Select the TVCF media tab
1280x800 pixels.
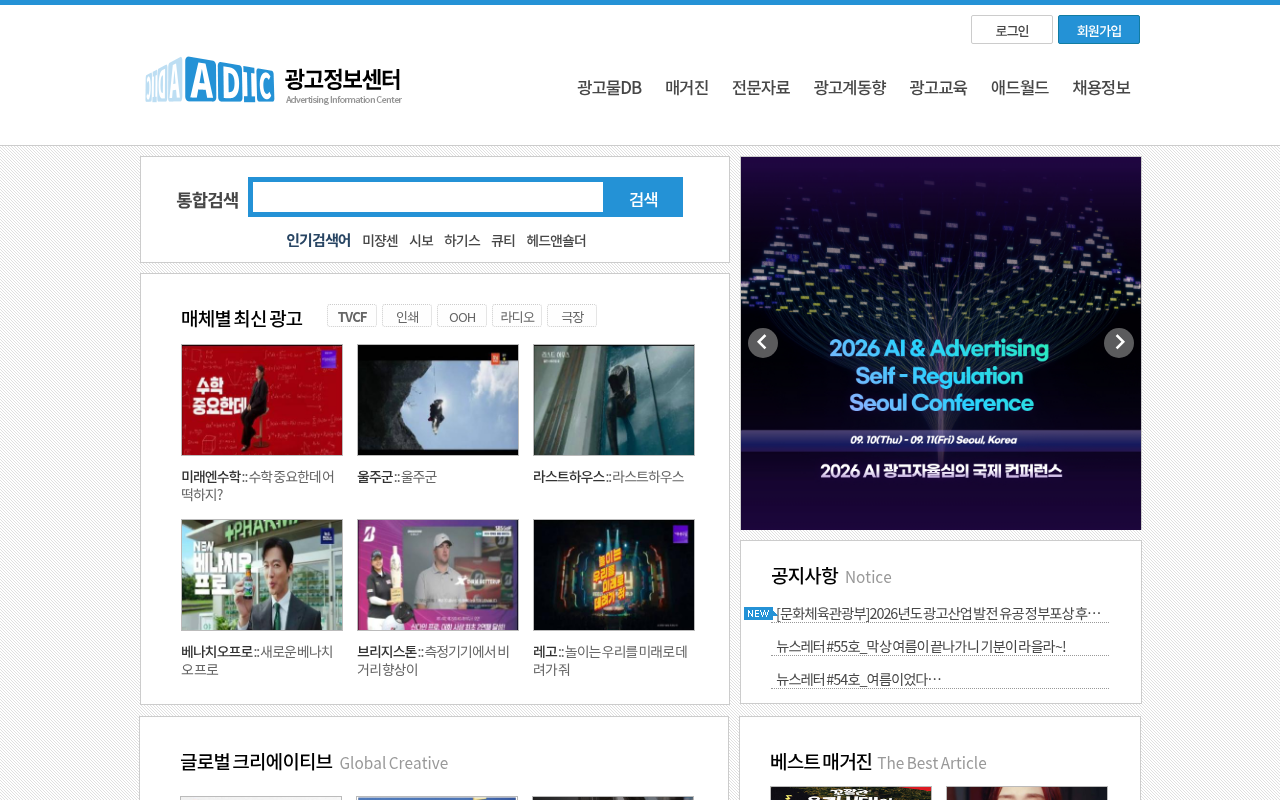click(352, 316)
